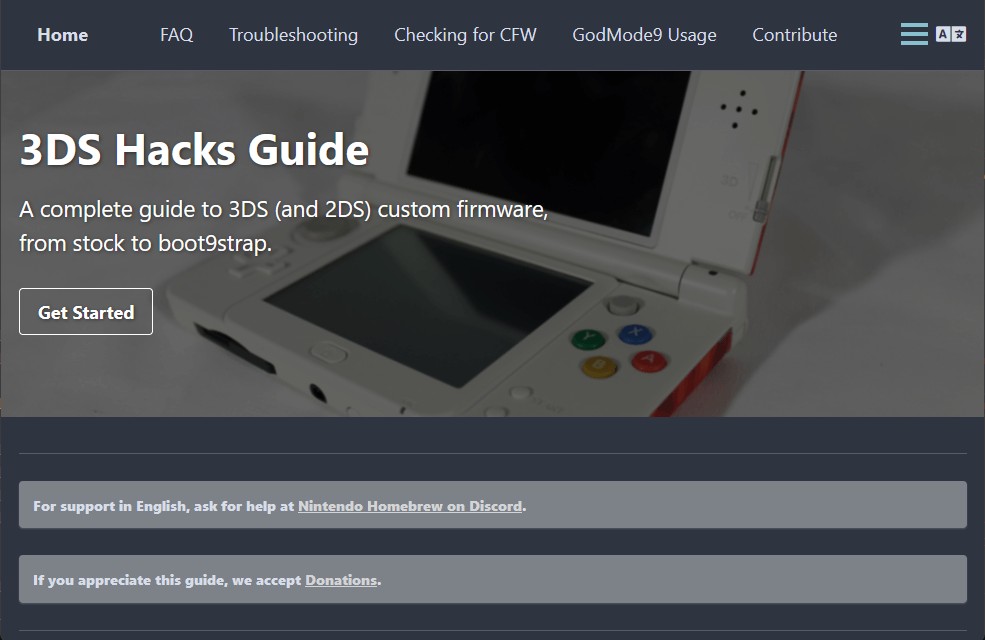The image size is (985, 640).
Task: Click the blue X button in the 3DS photo
Action: pos(634,334)
